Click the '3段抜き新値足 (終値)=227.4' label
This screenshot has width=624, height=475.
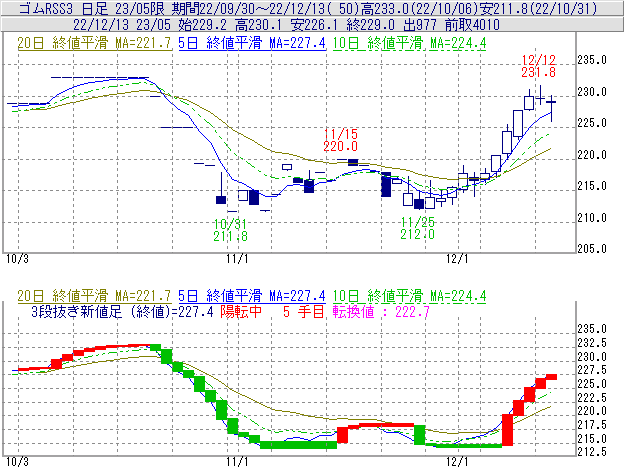point(123,311)
